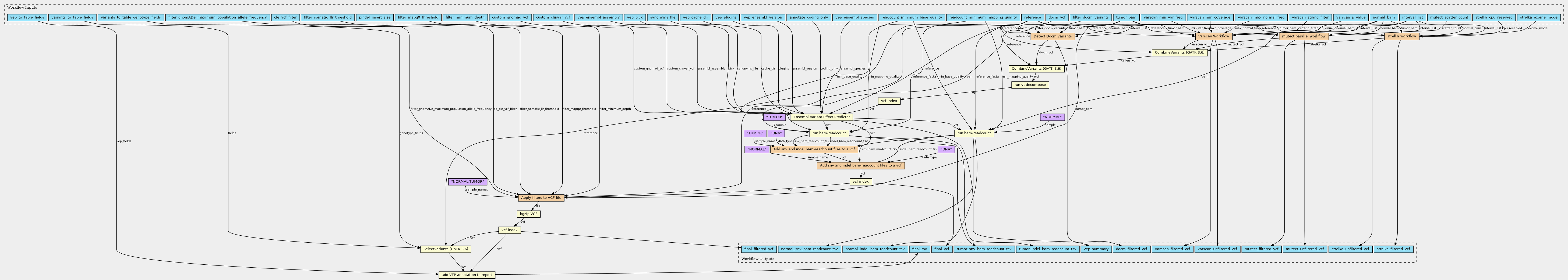Click the strelka workflow step node
This screenshot has width=1568, height=280.
click(x=1402, y=37)
